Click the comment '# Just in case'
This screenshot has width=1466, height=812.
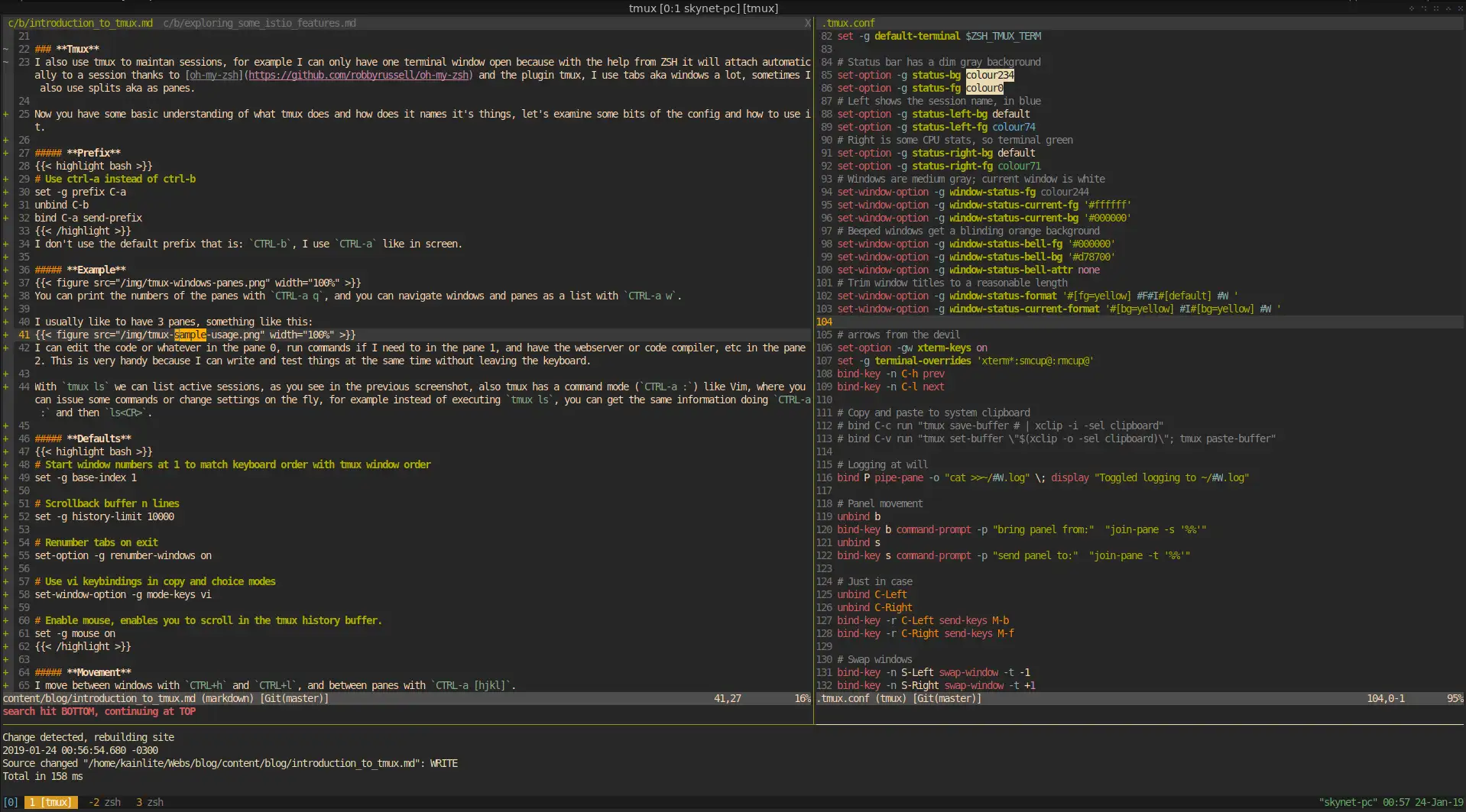click(875, 581)
